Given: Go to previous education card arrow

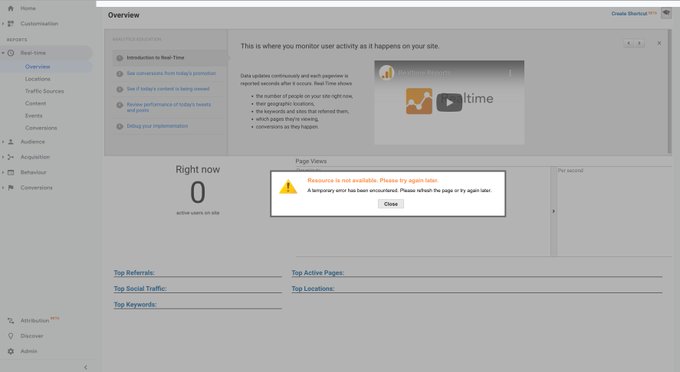Looking at the screenshot, I should [x=628, y=43].
